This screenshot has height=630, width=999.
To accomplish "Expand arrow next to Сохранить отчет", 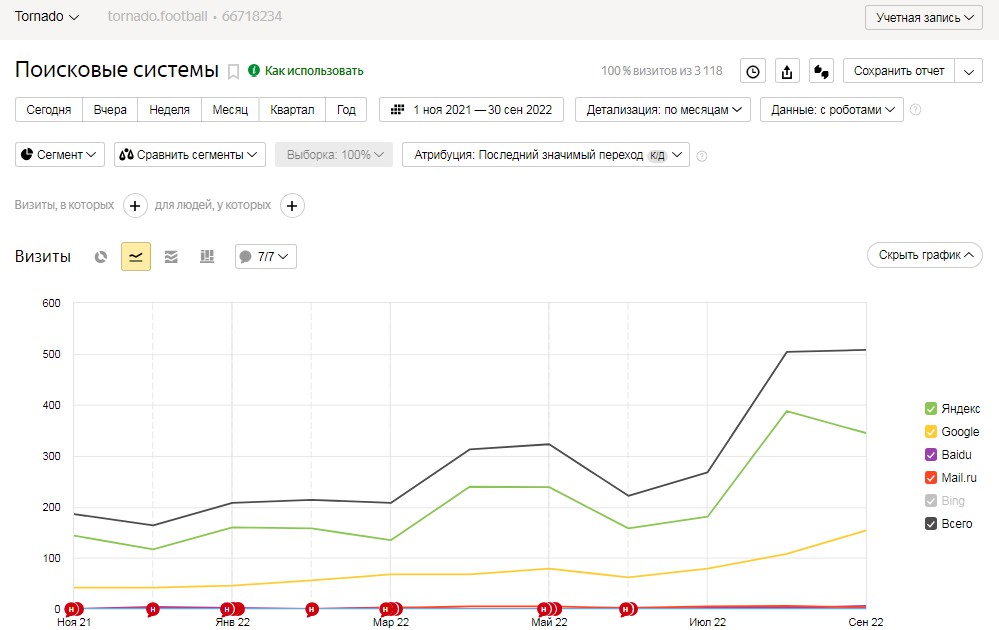I will pos(968,71).
